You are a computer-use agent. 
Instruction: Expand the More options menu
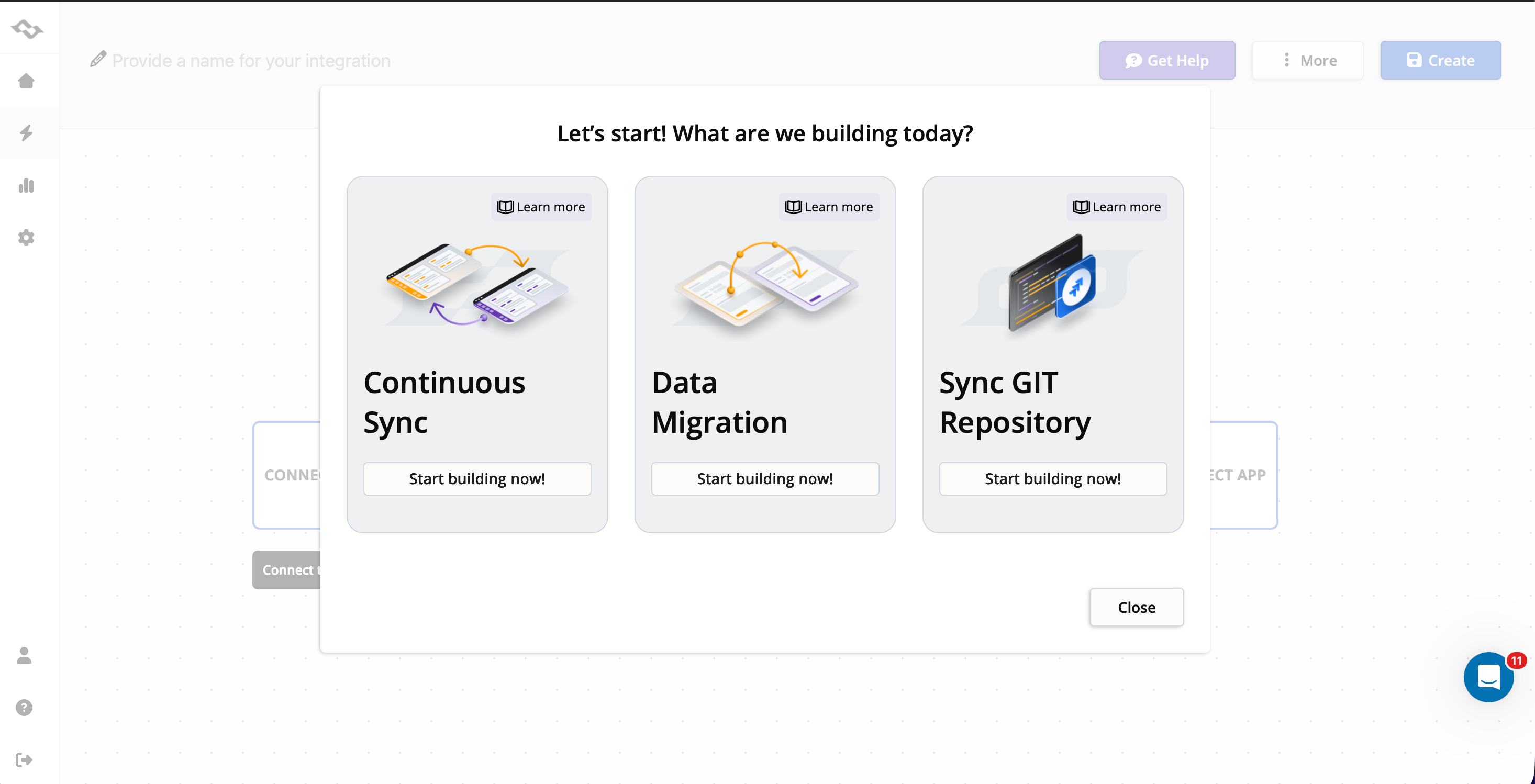pyautogui.click(x=1307, y=60)
